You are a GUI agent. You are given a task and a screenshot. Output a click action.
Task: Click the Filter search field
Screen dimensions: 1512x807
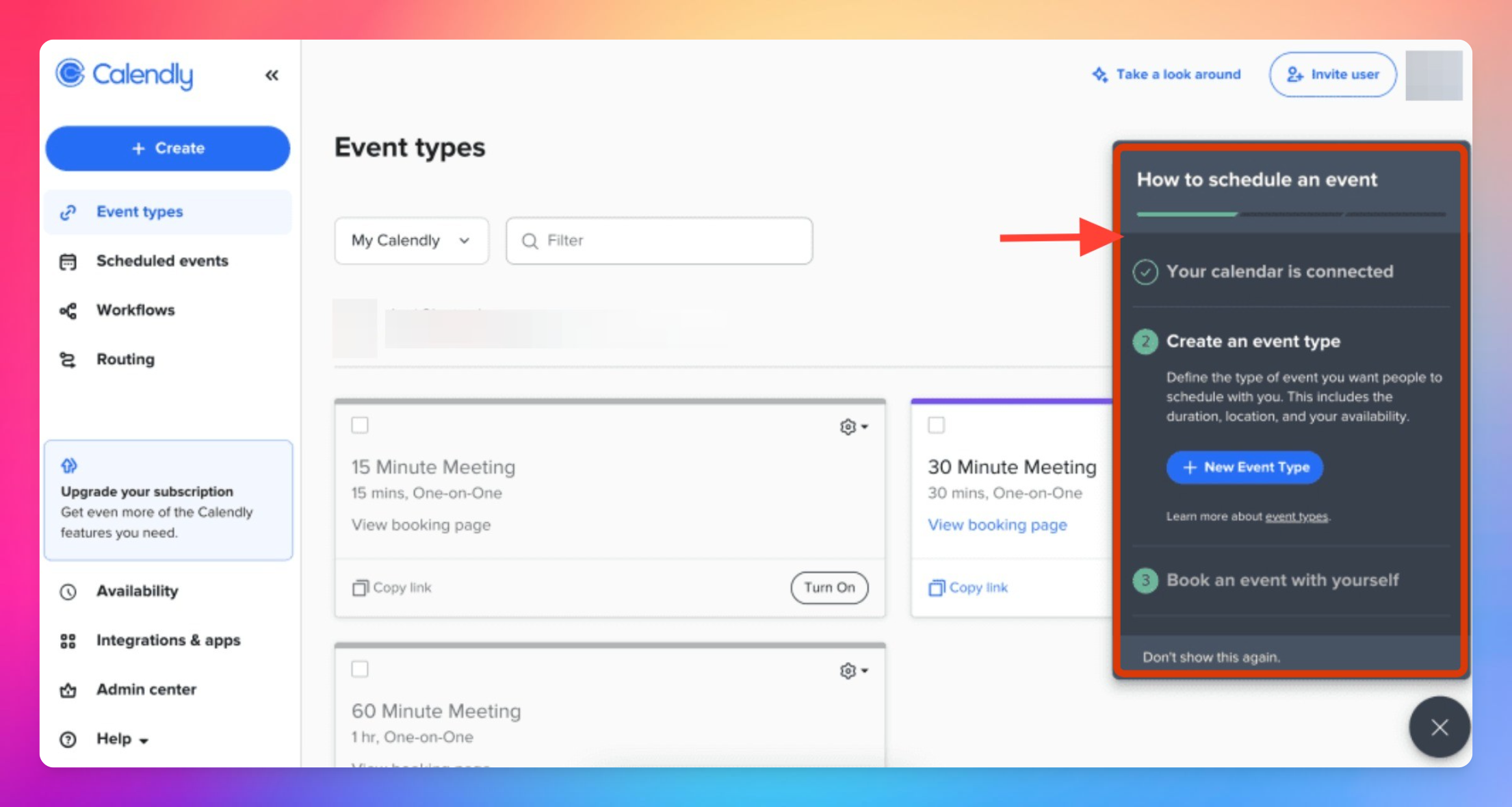coord(659,240)
